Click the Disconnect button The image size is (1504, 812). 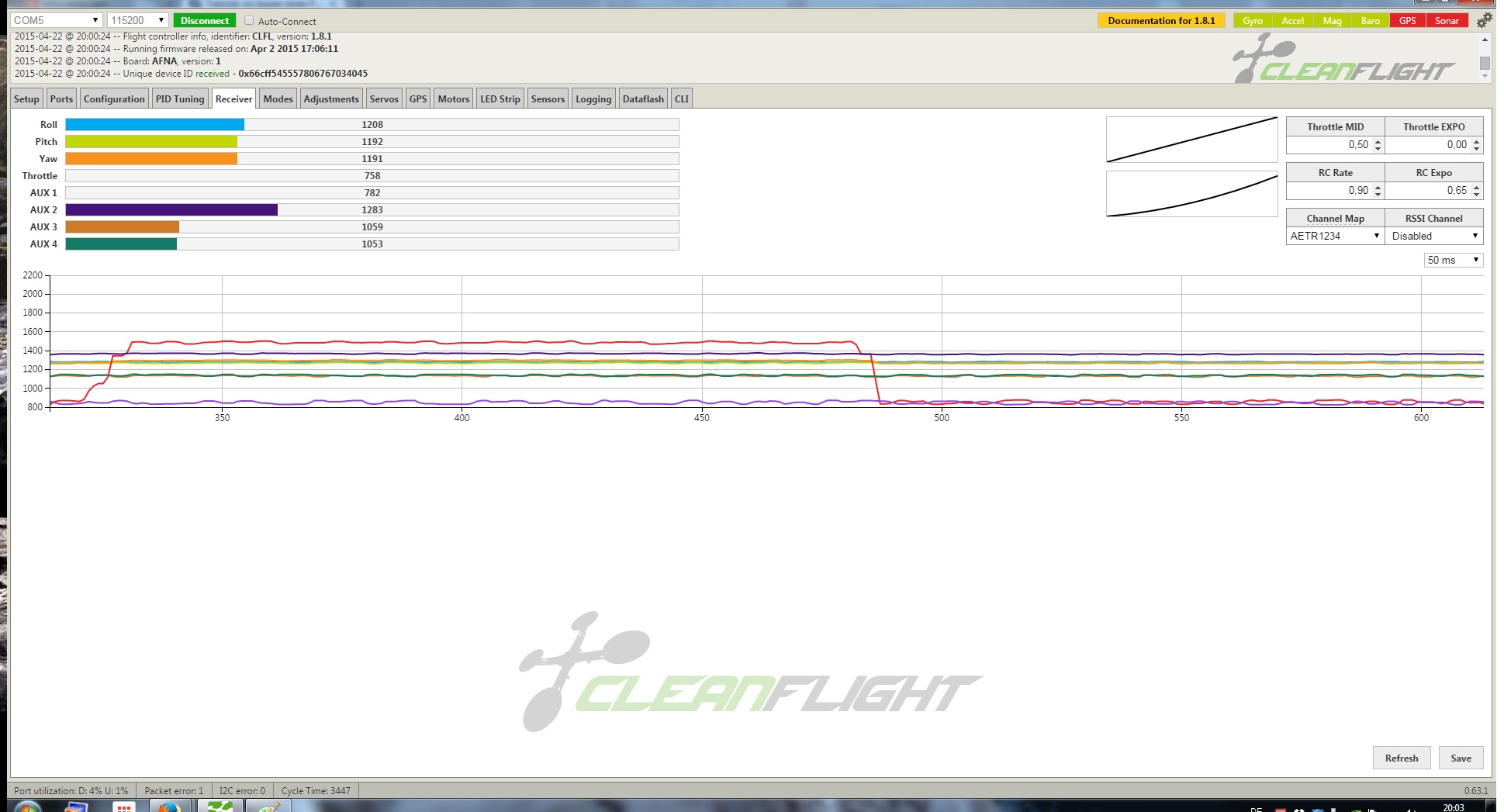[205, 21]
